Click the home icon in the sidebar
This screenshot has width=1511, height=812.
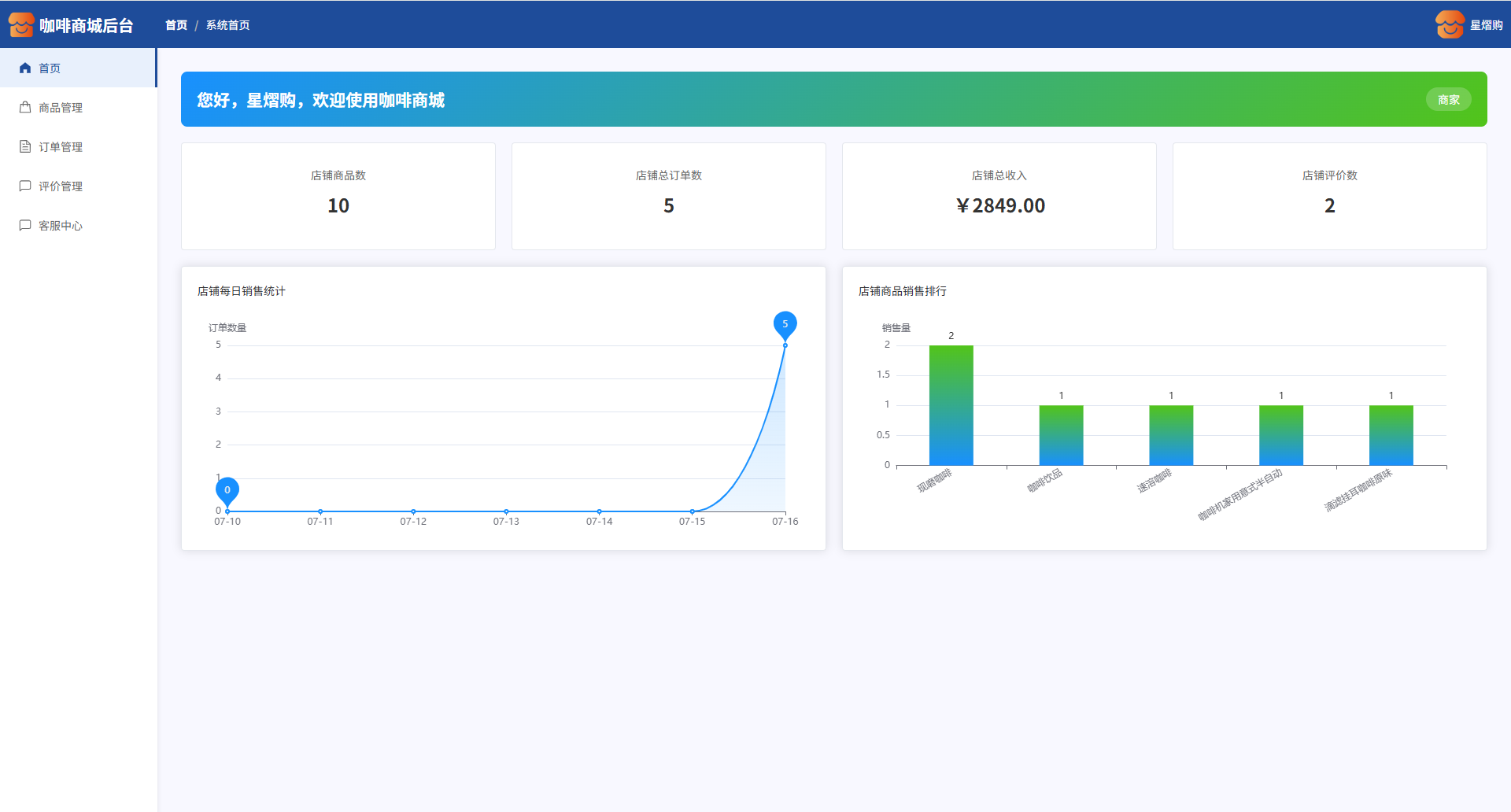click(x=25, y=68)
